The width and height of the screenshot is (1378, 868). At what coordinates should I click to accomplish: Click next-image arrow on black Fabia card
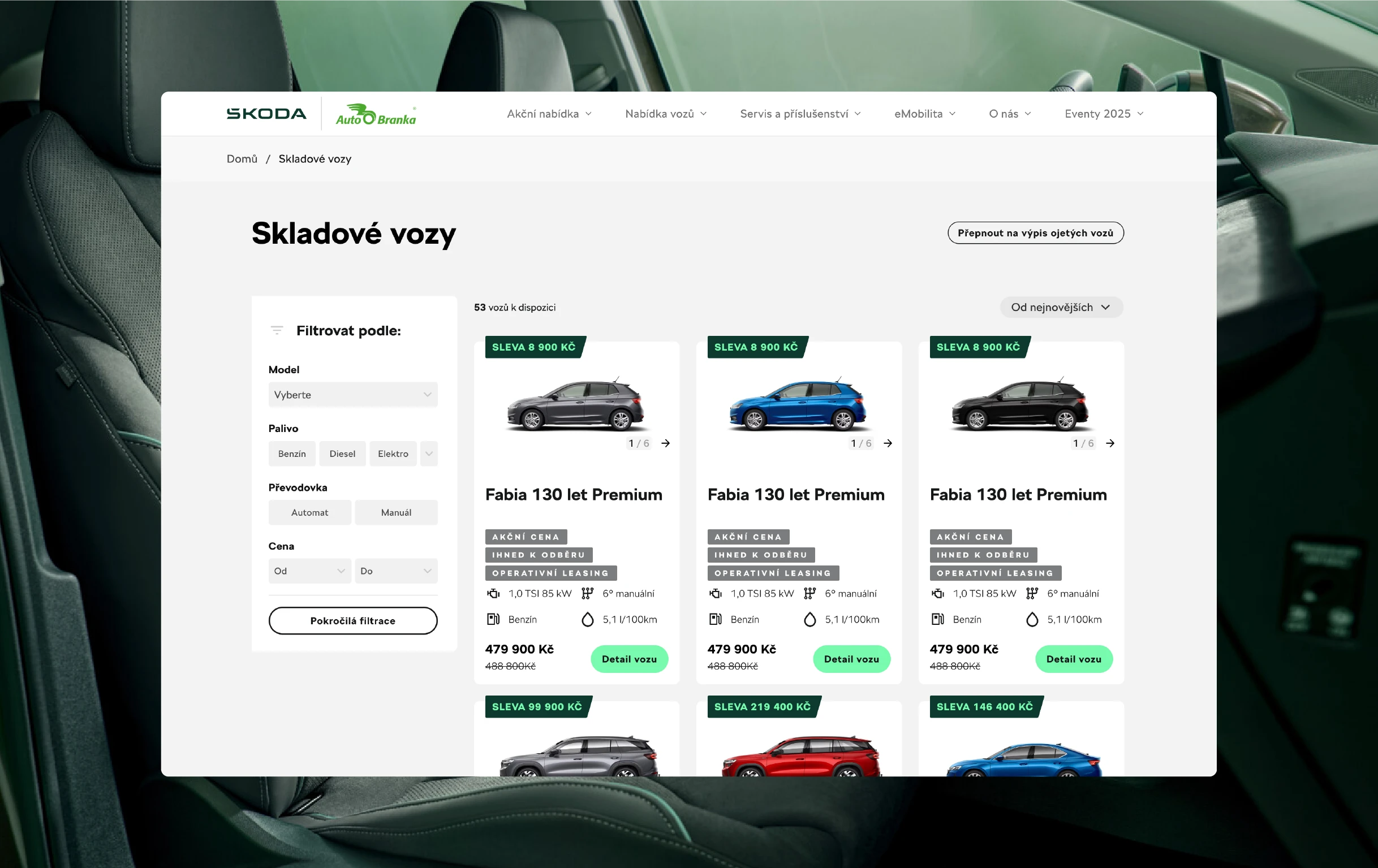pos(1110,443)
